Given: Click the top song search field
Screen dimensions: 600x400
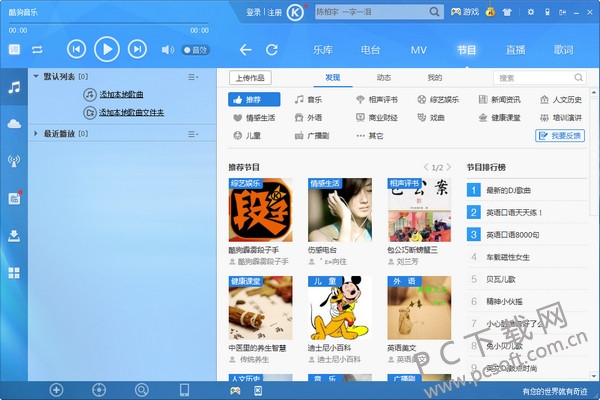Looking at the screenshot, I should pos(371,12).
